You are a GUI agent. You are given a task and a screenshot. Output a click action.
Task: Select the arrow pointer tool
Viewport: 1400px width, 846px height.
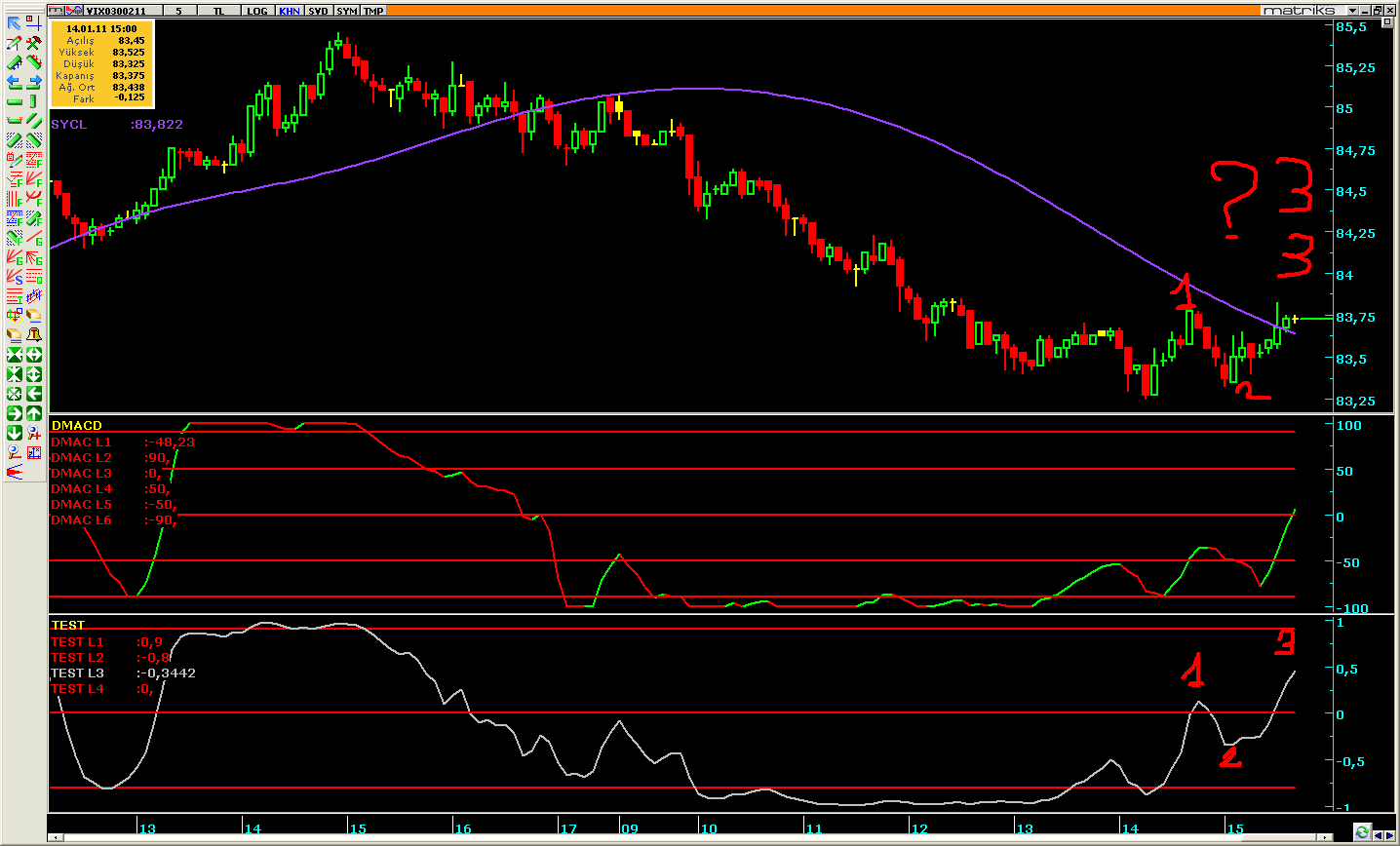14,23
